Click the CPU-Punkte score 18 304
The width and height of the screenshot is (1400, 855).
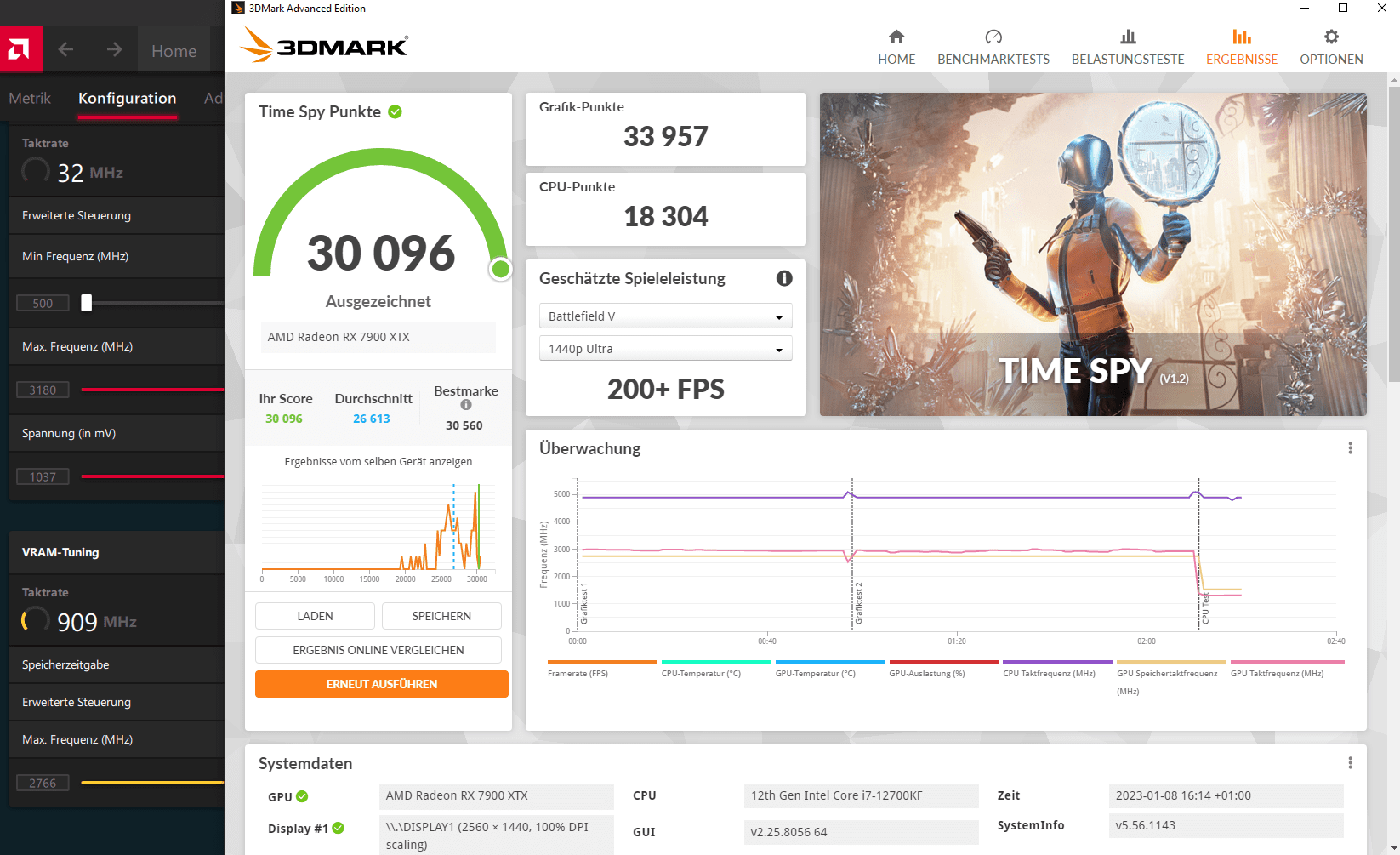(x=665, y=216)
